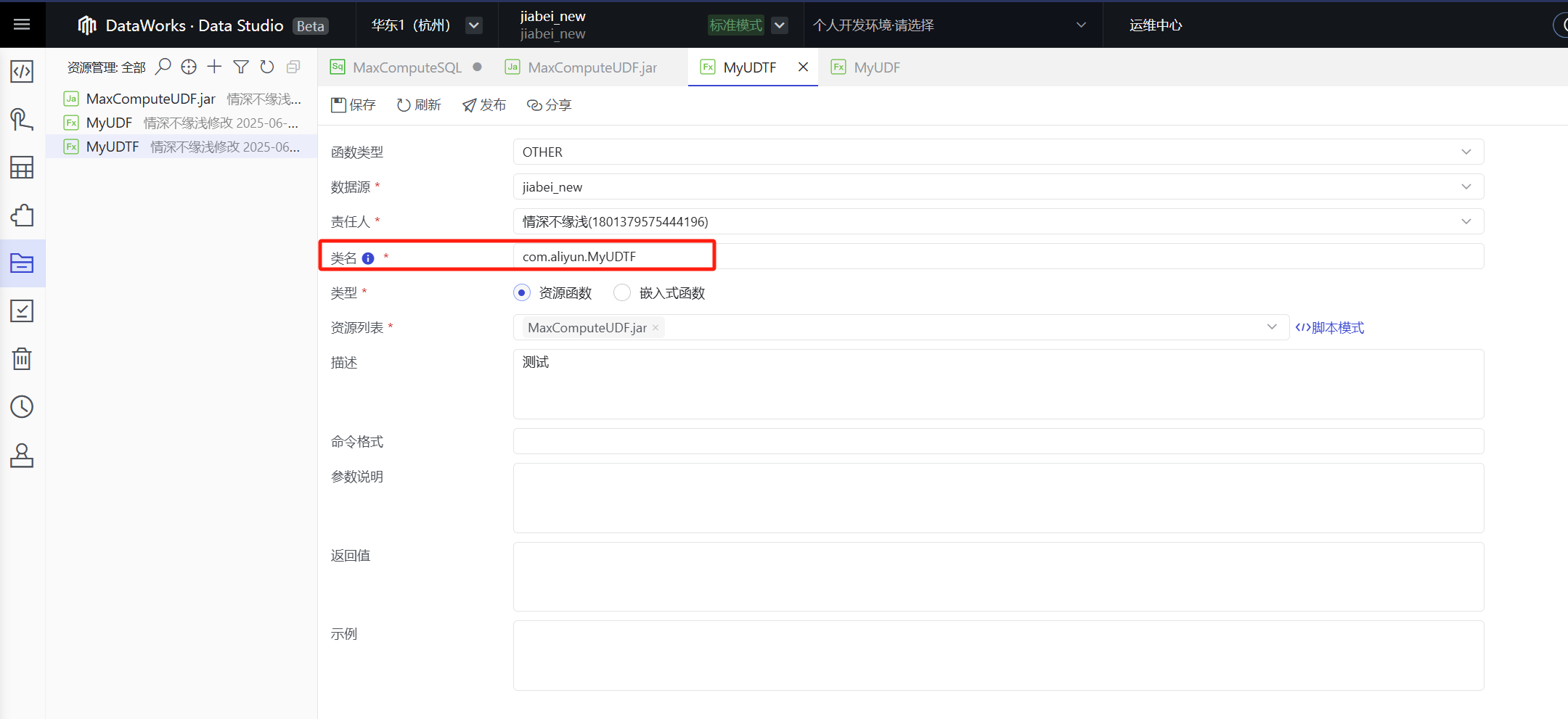The width and height of the screenshot is (1568, 719).
Task: Open the hamburger main menu
Action: tap(22, 25)
